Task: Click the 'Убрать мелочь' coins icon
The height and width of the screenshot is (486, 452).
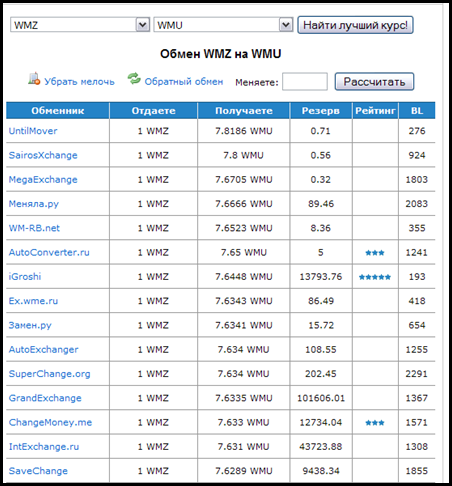Action: point(34,79)
